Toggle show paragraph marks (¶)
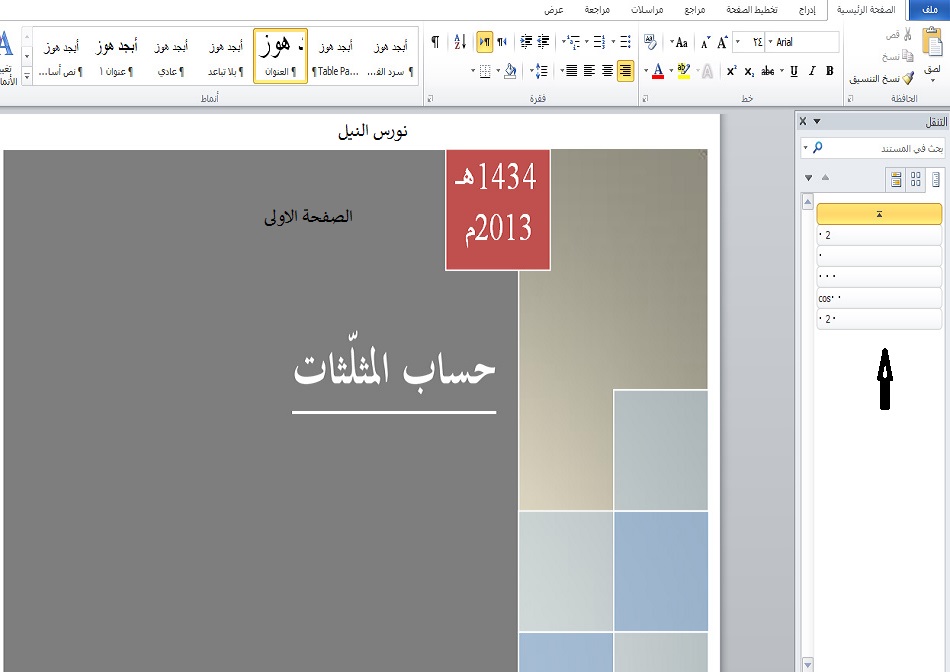Screen dimensions: 950x672 pos(435,42)
